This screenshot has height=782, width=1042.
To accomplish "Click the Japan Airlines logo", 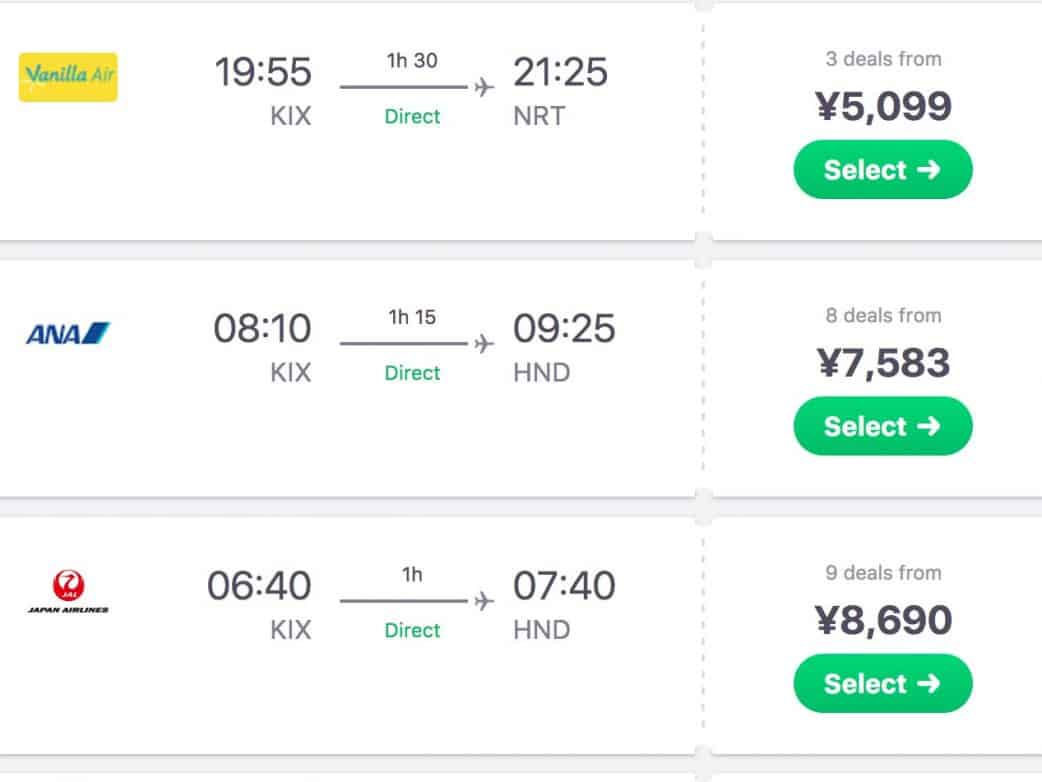I will click(x=68, y=590).
